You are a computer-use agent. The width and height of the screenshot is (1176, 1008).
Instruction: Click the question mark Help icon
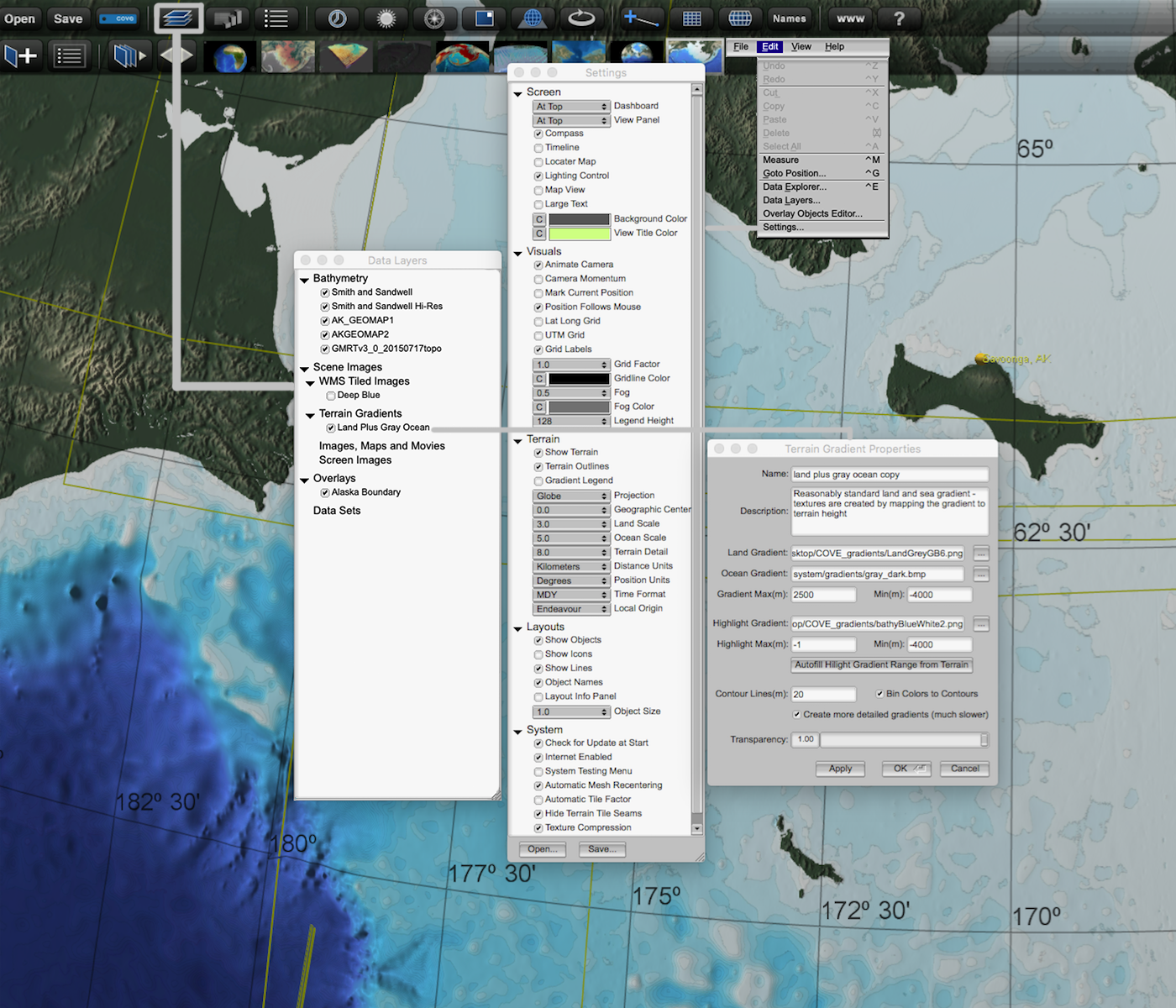pos(899,18)
